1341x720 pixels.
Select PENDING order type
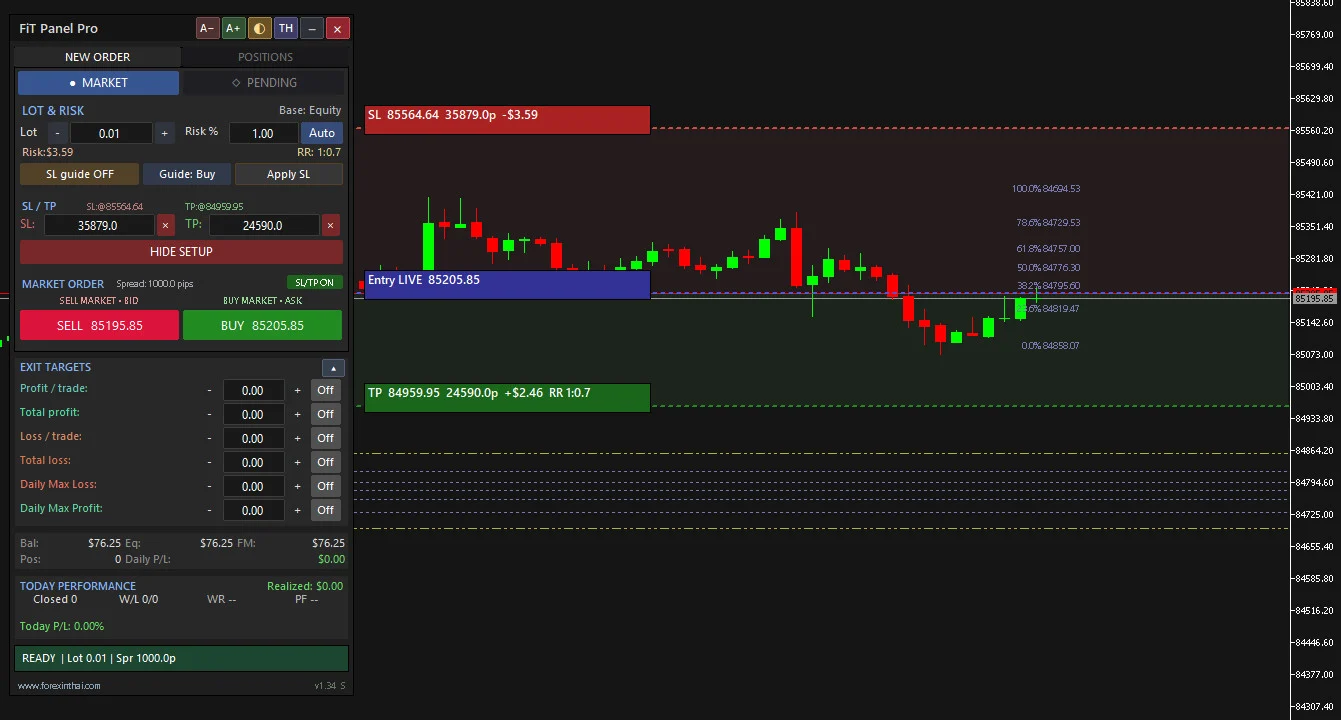coord(264,83)
